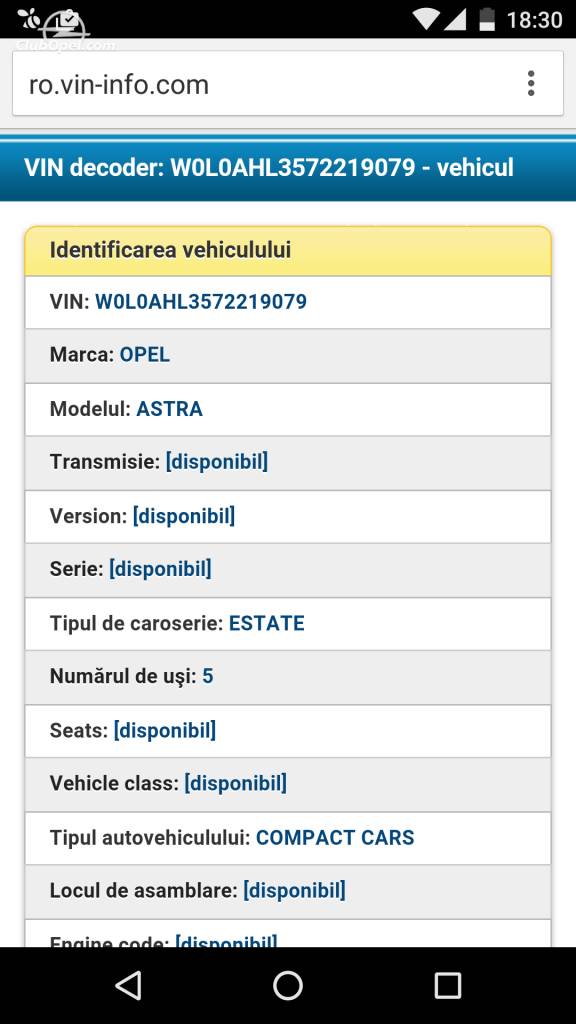
Task: Click Locul de asamblare [disponibil] link
Action: (294, 890)
